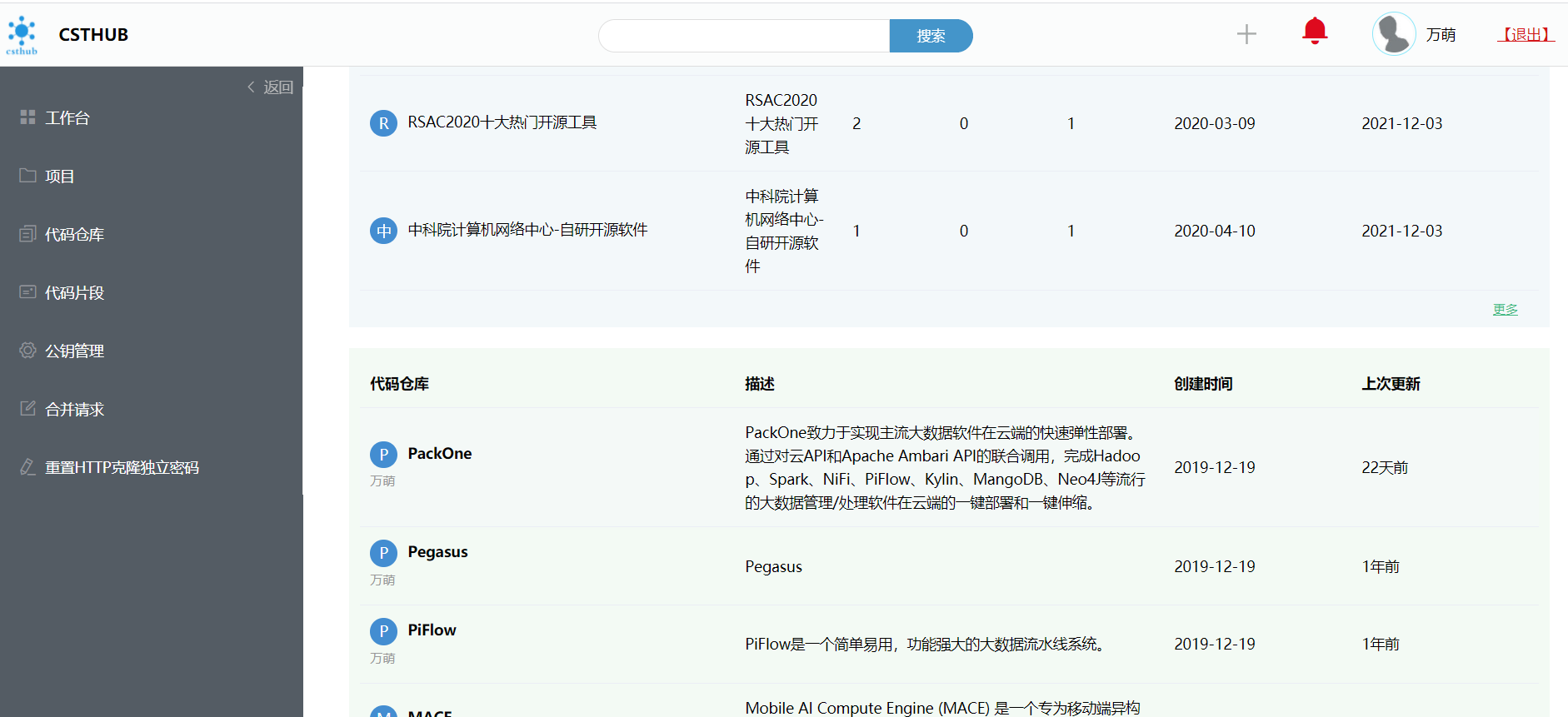The width and height of the screenshot is (1568, 717).
Task: Open 重置HTTP克隆独立密码 sidebar item
Action: tap(122, 468)
